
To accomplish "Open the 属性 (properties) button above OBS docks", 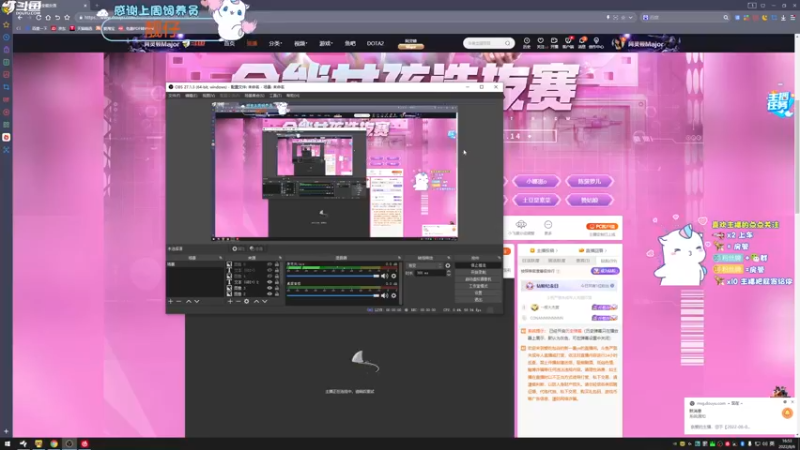I will tap(238, 248).
